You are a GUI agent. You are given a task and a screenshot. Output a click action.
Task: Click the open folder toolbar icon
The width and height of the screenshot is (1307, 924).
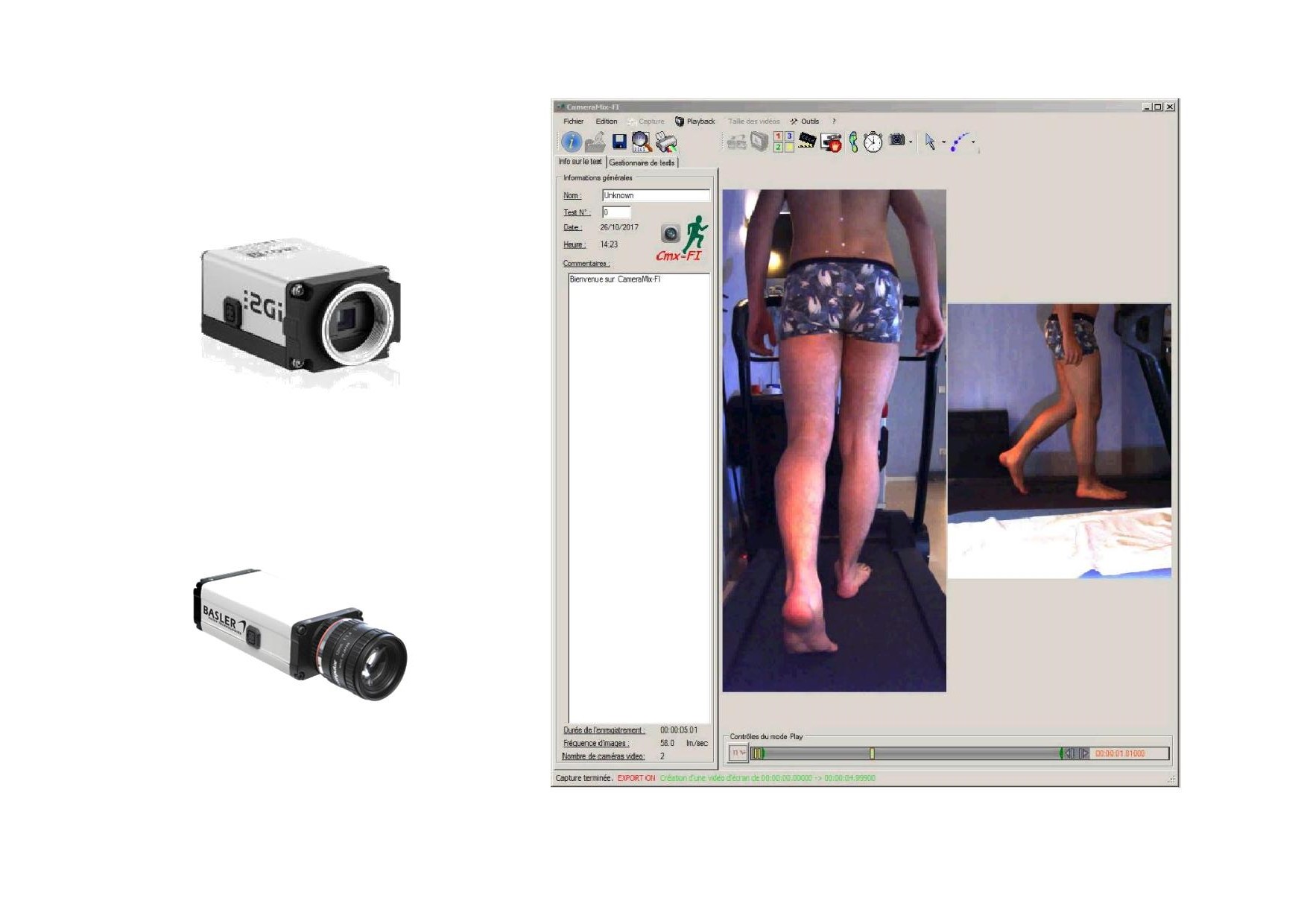click(x=595, y=142)
